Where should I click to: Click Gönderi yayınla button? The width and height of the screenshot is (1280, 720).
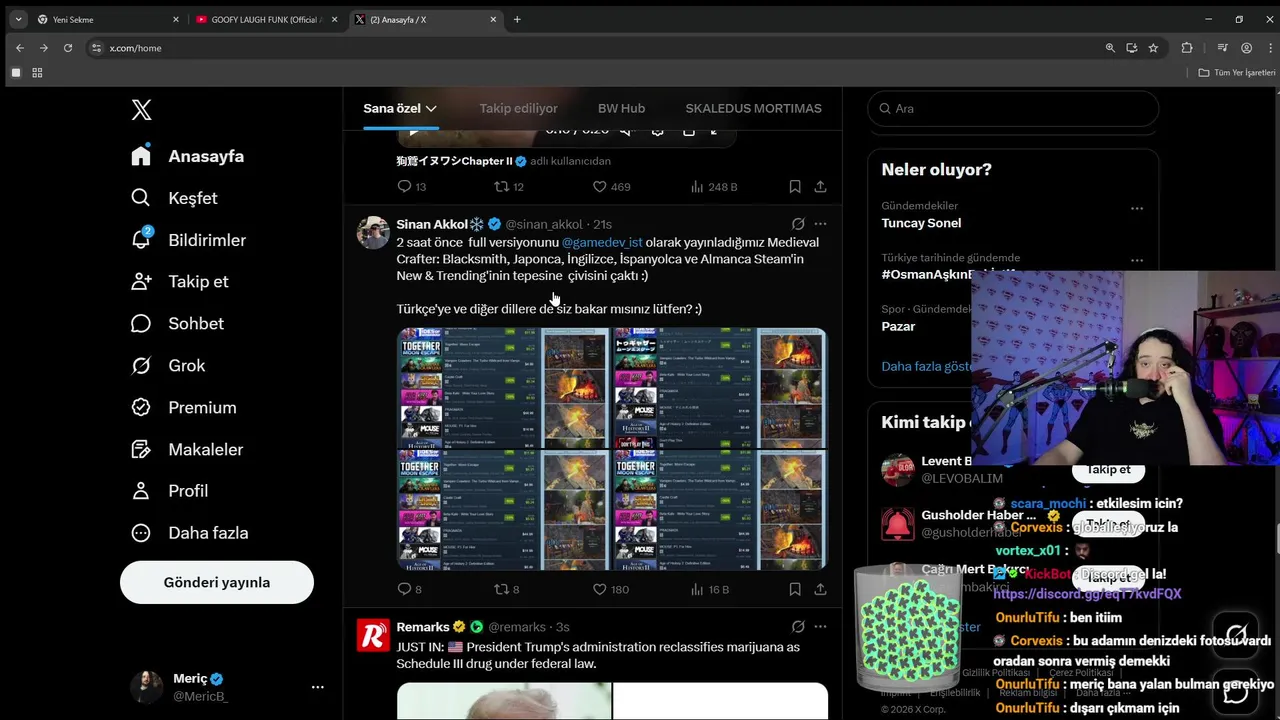pos(217,582)
